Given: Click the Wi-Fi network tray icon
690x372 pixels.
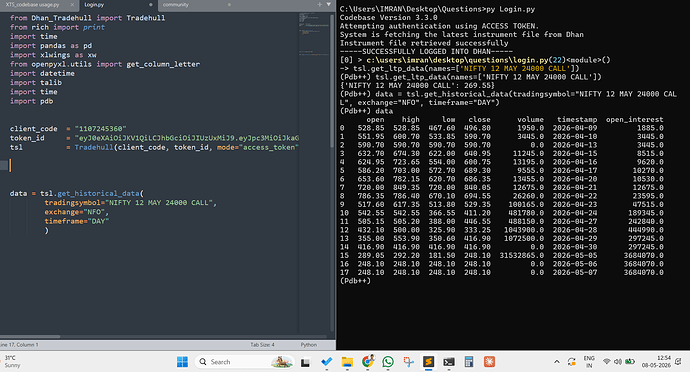Looking at the screenshot, I should (607, 362).
